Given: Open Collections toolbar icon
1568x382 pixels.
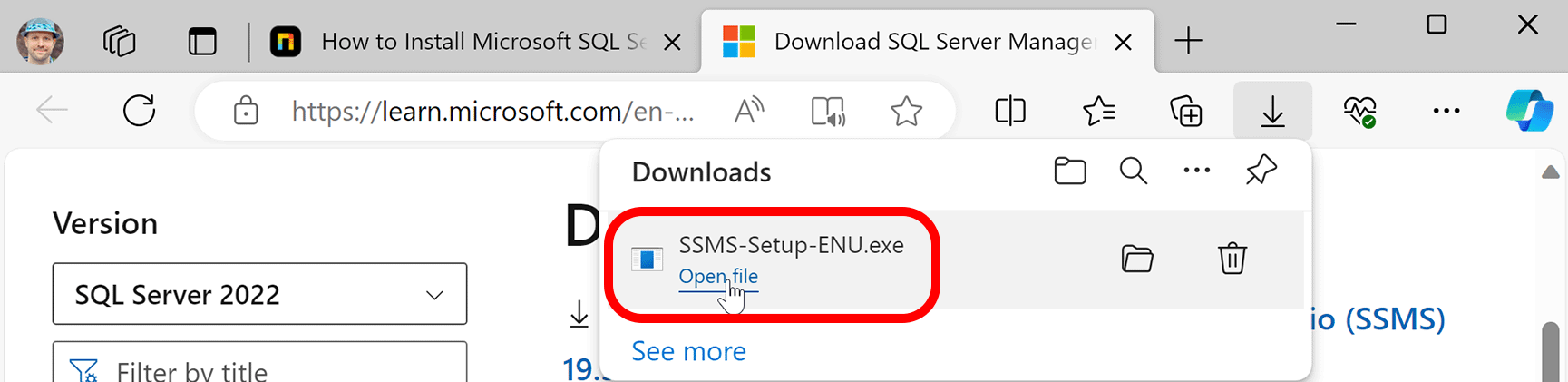Looking at the screenshot, I should click(1185, 111).
